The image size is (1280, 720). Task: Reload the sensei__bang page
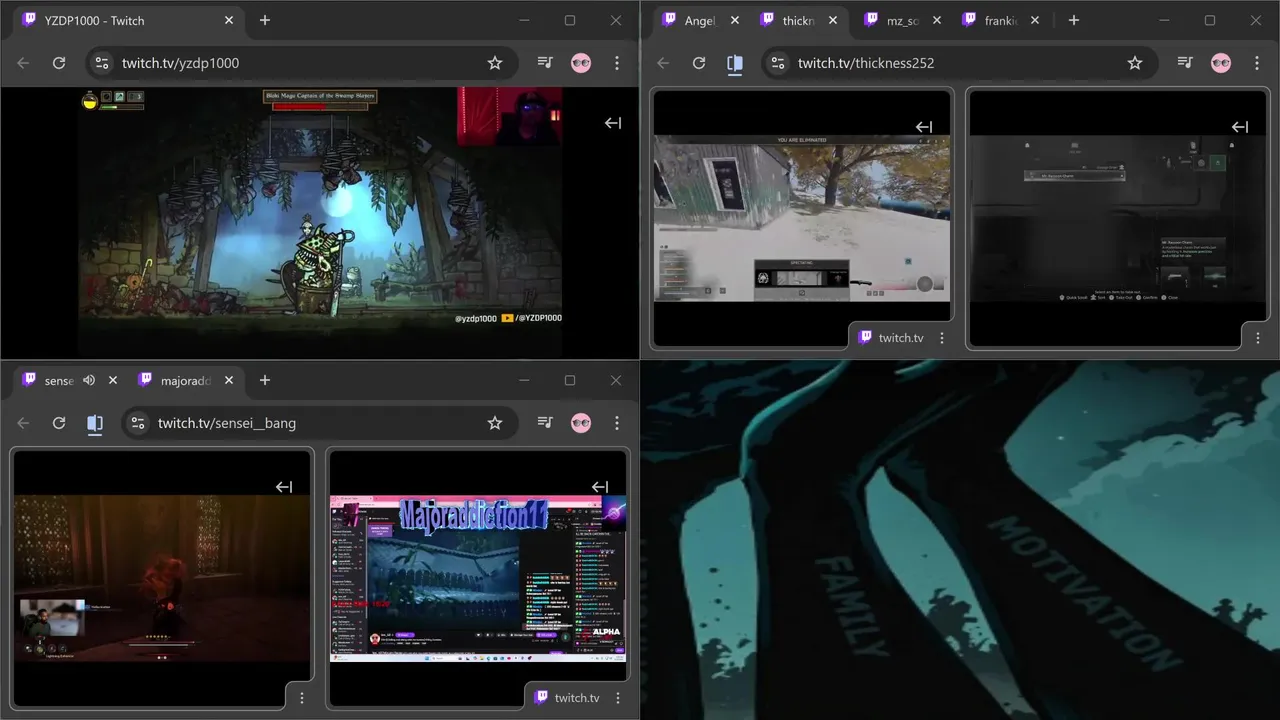point(59,423)
